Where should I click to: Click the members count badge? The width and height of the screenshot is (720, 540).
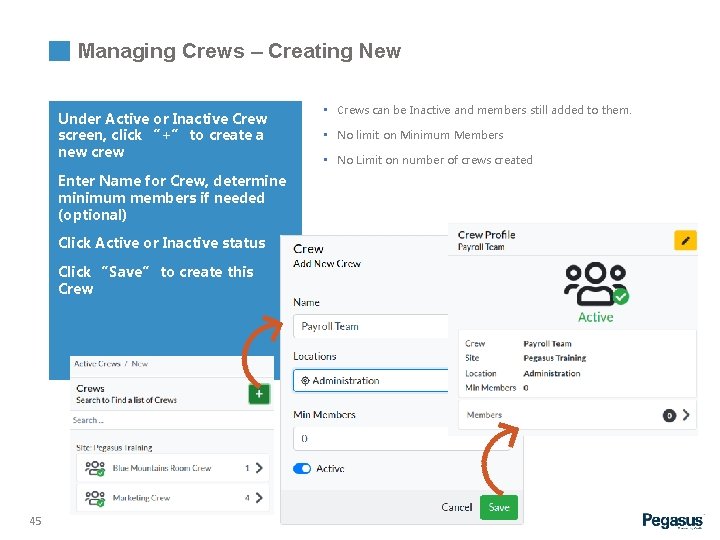pyautogui.click(x=669, y=415)
